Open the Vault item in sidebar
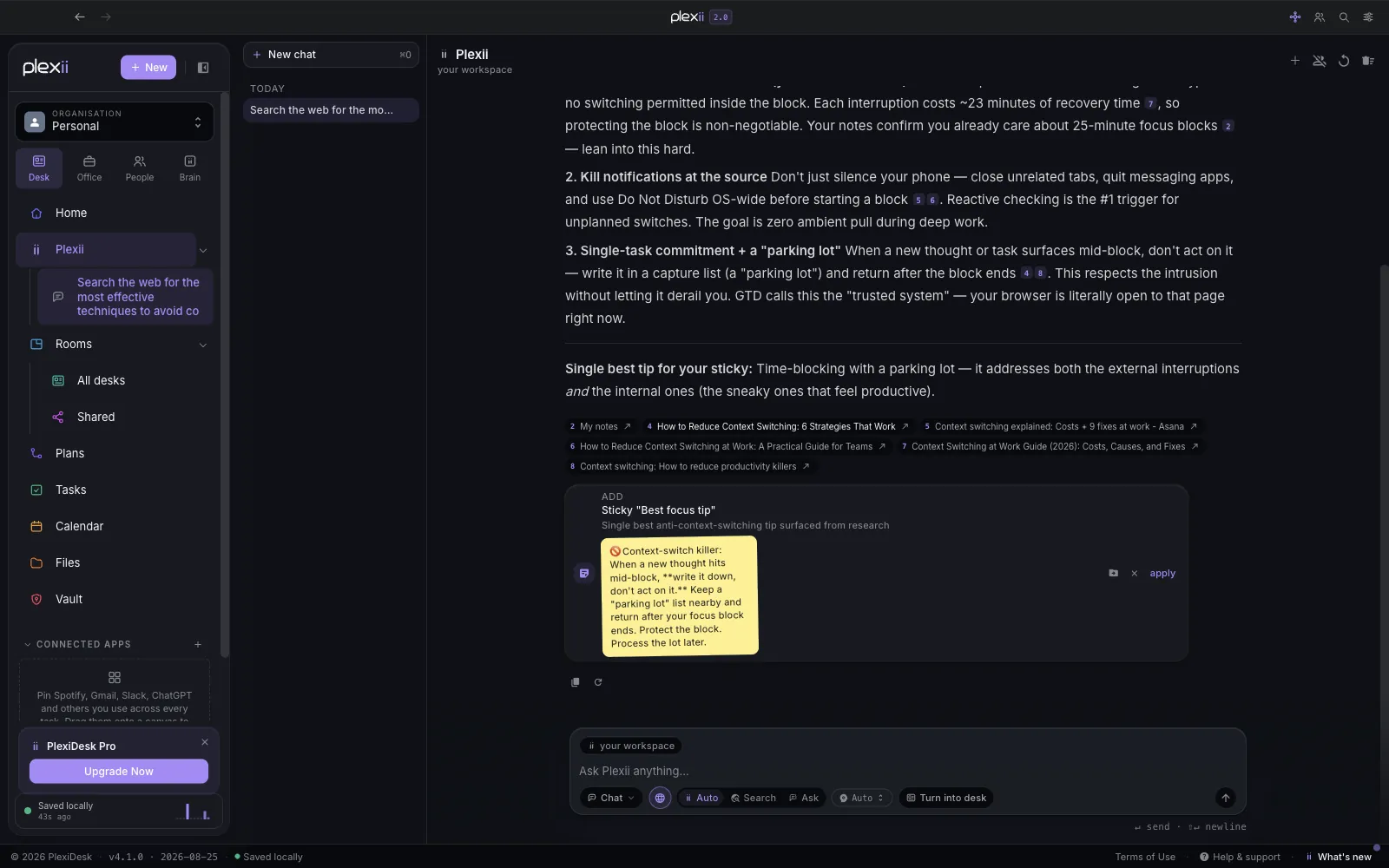 click(x=115, y=599)
